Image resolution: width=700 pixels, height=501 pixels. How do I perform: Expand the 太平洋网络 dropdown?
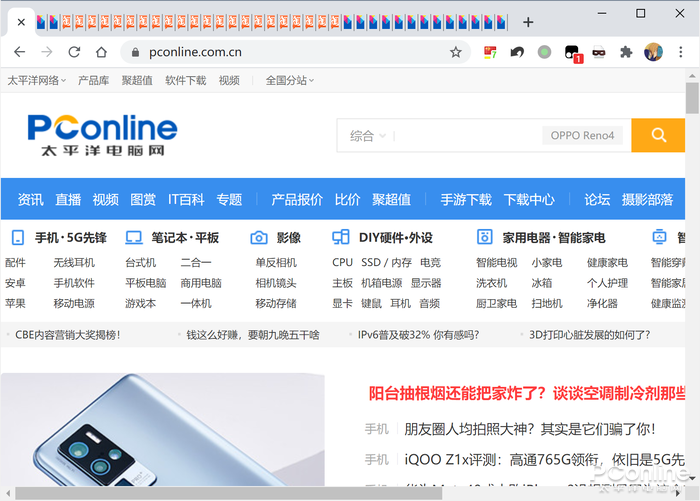click(x=37, y=80)
